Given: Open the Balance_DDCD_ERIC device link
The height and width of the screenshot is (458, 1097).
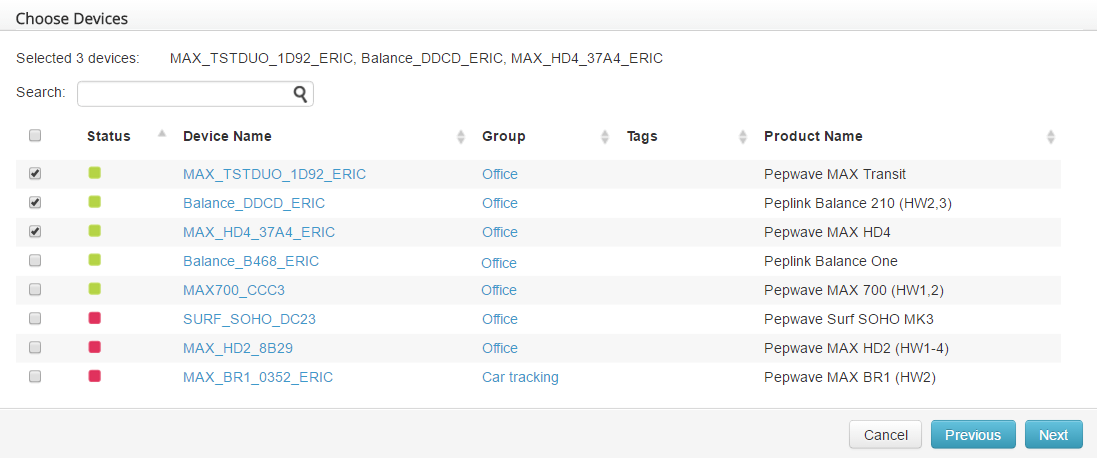Looking at the screenshot, I should pyautogui.click(x=254, y=203).
